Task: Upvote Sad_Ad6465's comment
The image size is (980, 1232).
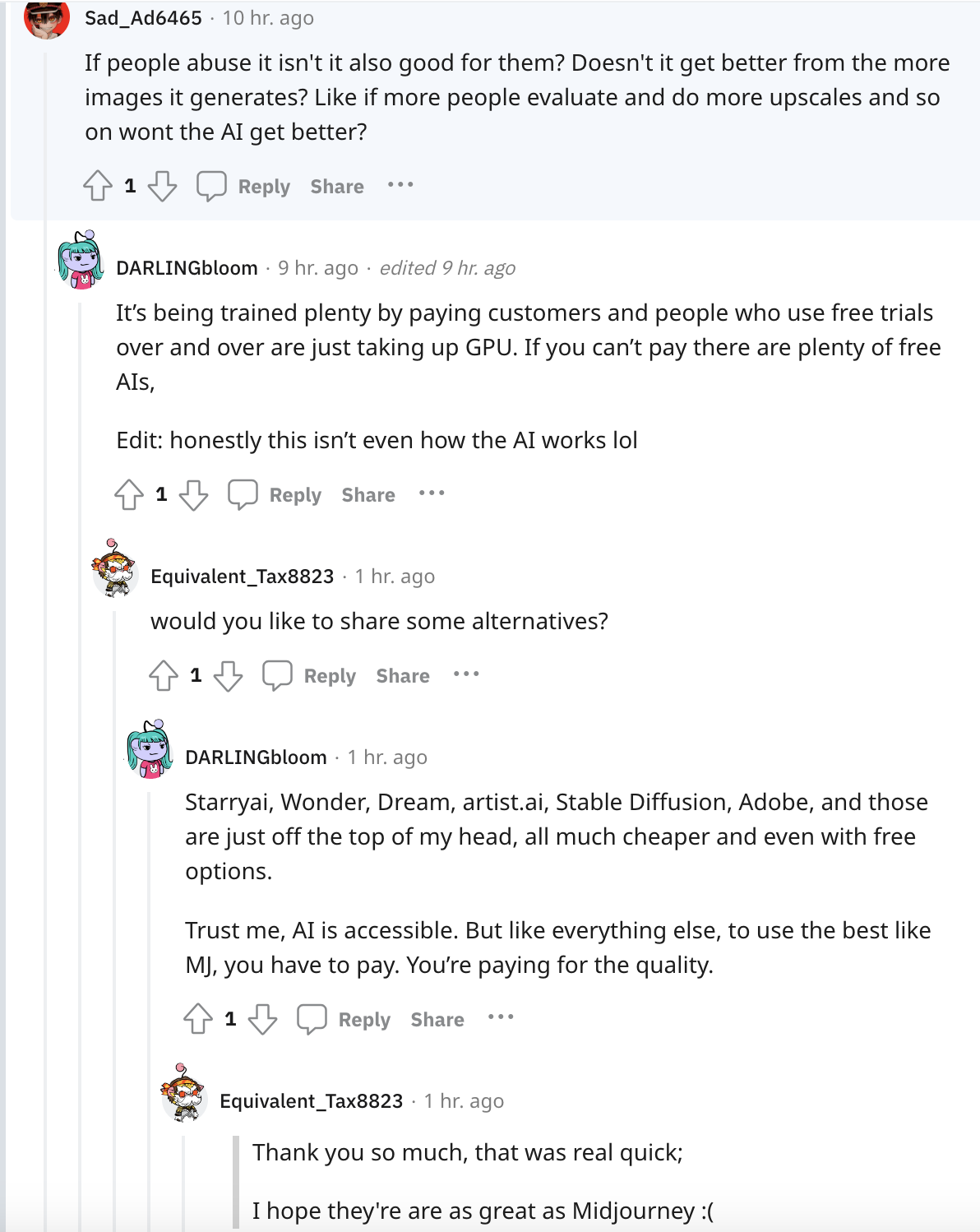Action: [98, 186]
